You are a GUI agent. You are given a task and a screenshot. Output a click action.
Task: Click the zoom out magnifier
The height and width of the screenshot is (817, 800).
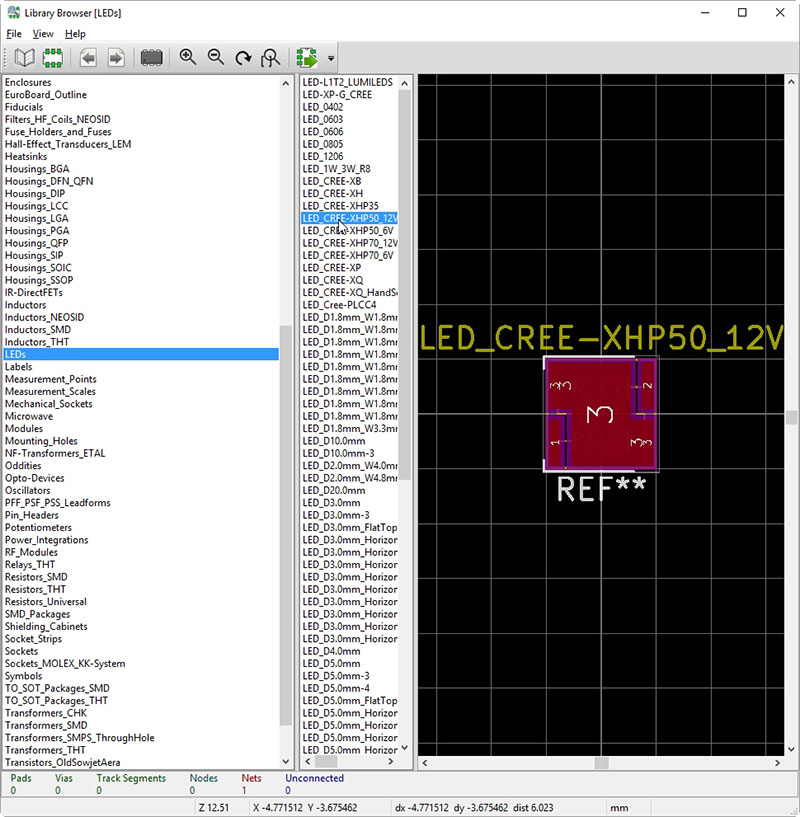coord(215,58)
